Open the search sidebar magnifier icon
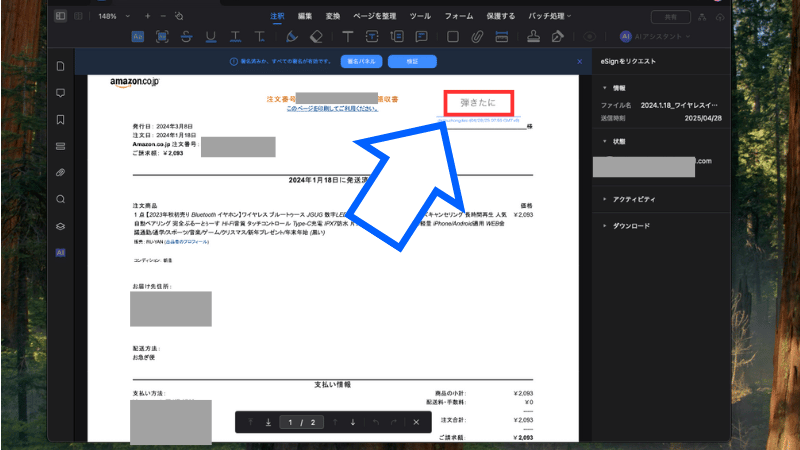This screenshot has height=450, width=800. pyautogui.click(x=60, y=199)
